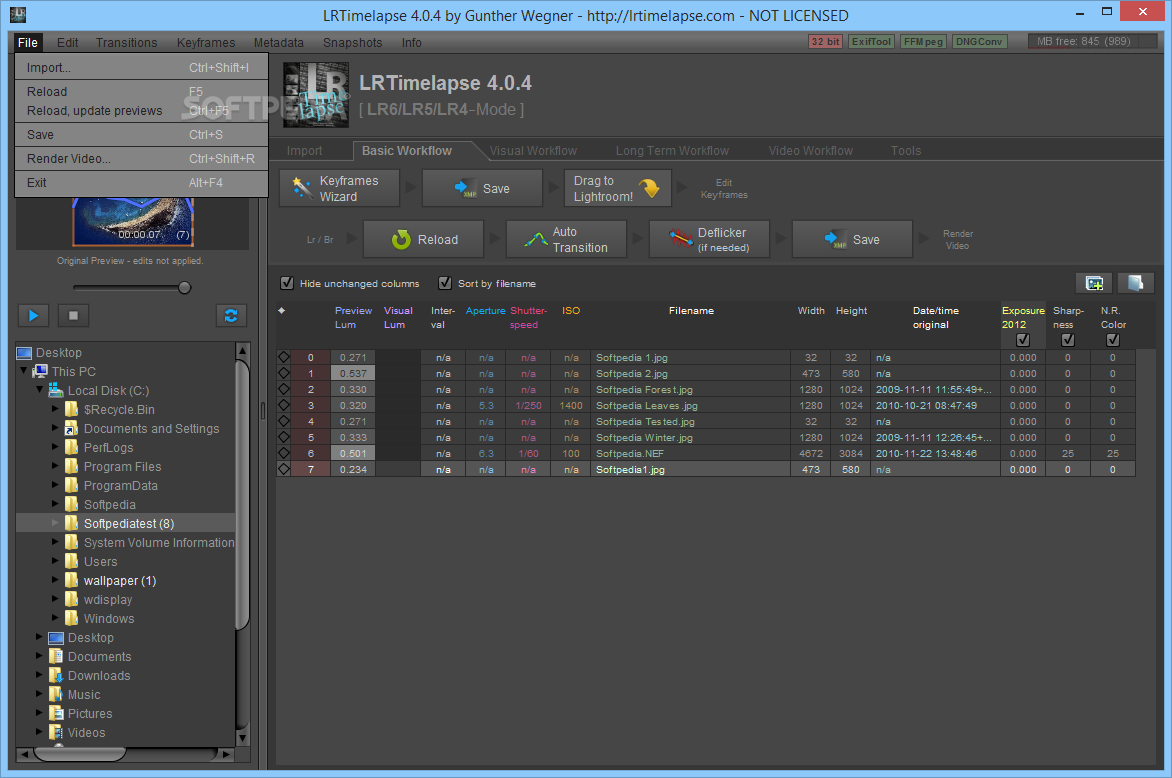Viewport: 1172px width, 778px height.
Task: Expand the Documents library node
Action: click(40, 655)
